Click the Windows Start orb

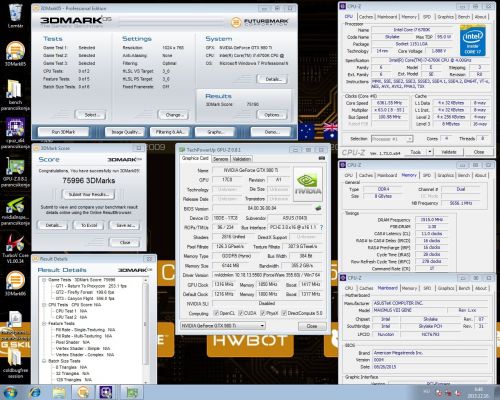10,392
